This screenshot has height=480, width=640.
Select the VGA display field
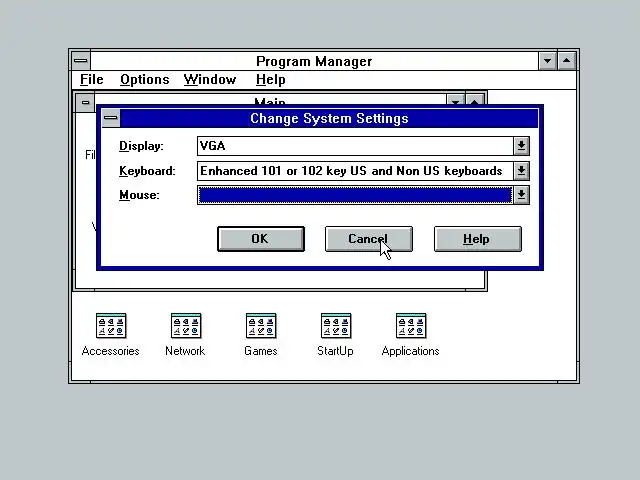[x=355, y=146]
